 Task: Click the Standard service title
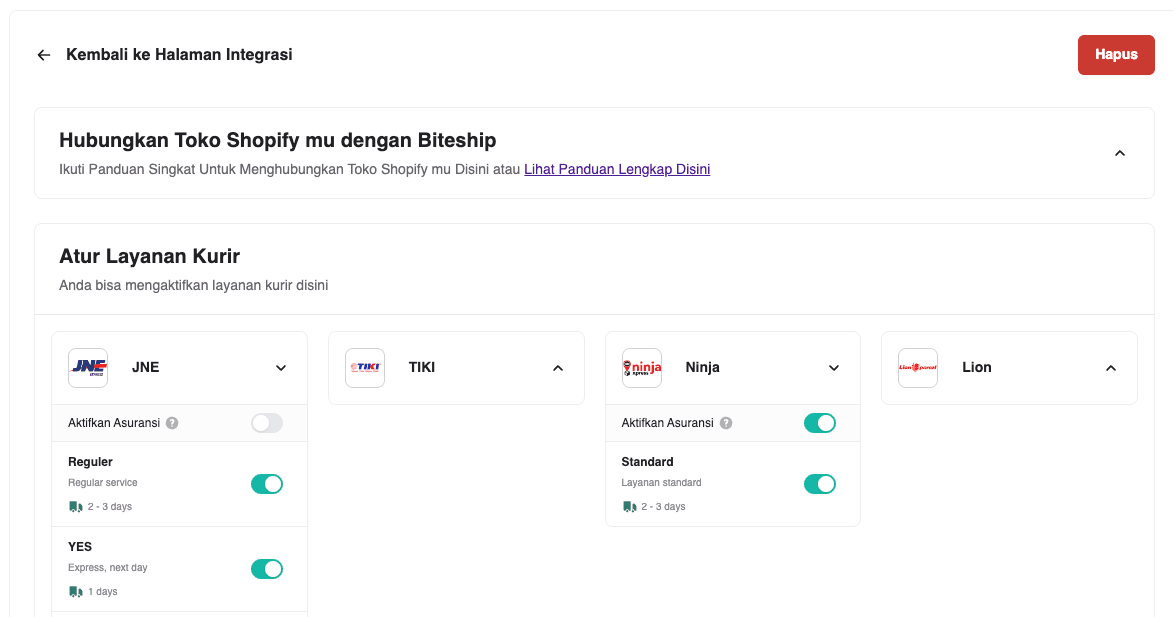tap(647, 461)
